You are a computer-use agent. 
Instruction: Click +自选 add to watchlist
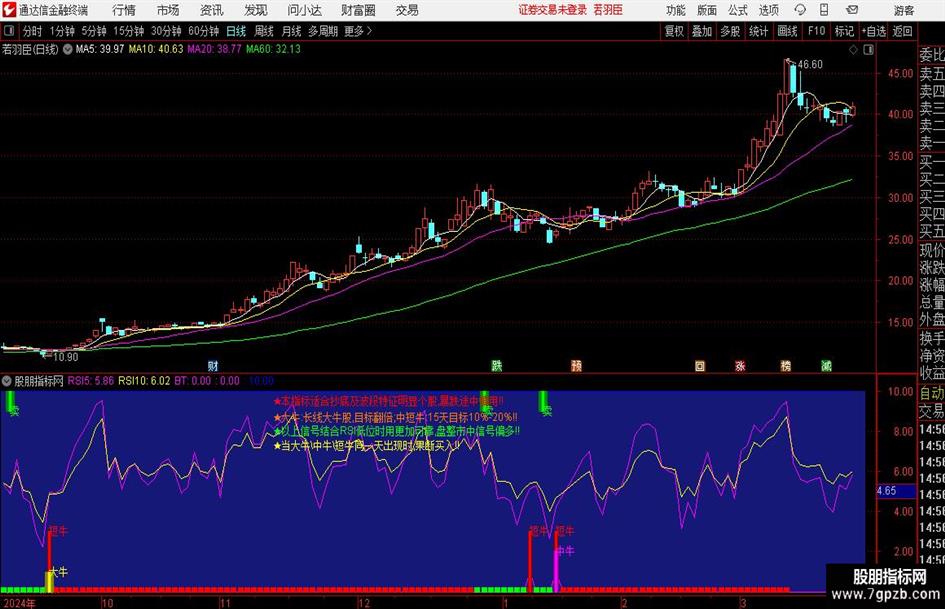[873, 31]
